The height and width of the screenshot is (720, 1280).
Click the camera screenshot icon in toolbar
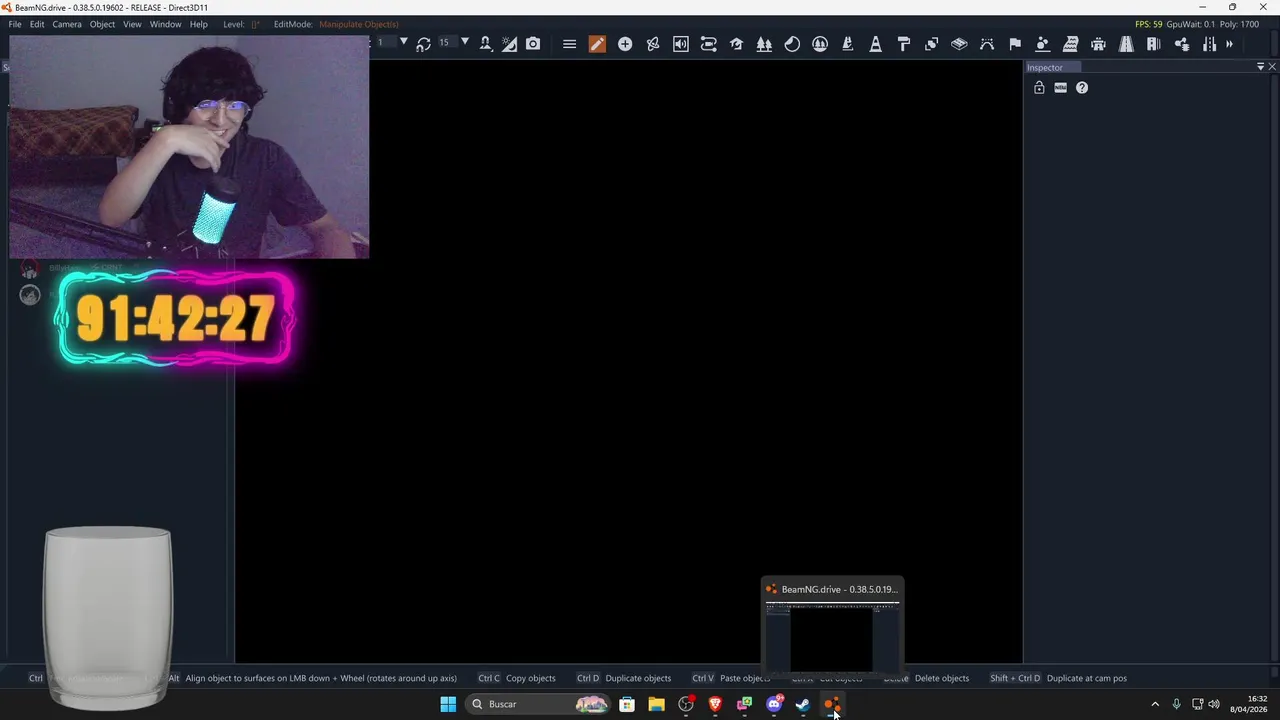533,44
